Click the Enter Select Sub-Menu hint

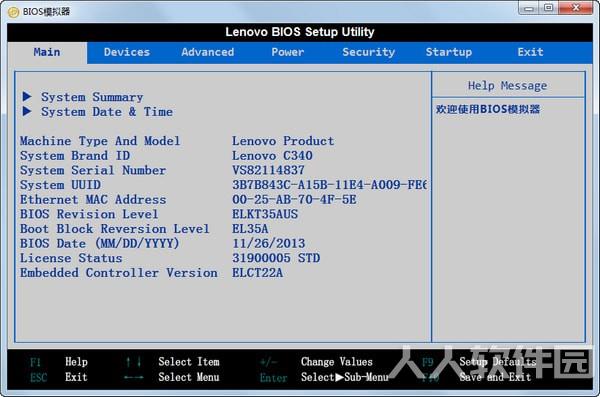point(324,377)
